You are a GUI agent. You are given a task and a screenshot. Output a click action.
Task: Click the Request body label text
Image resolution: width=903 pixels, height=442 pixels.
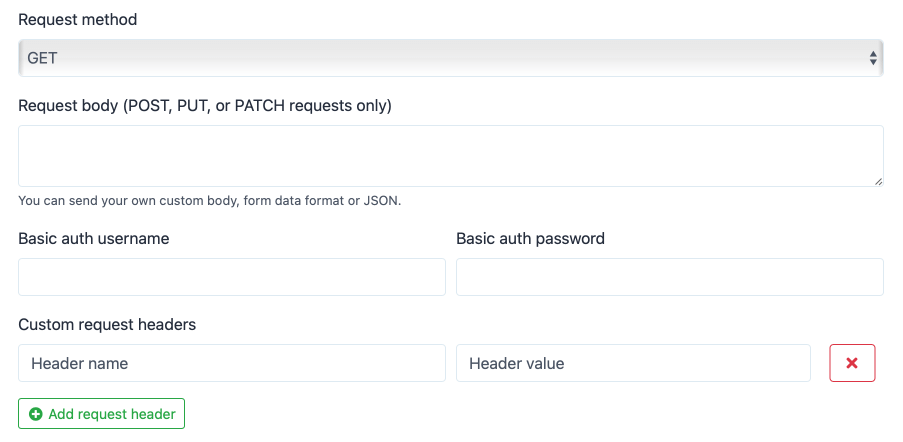205,105
